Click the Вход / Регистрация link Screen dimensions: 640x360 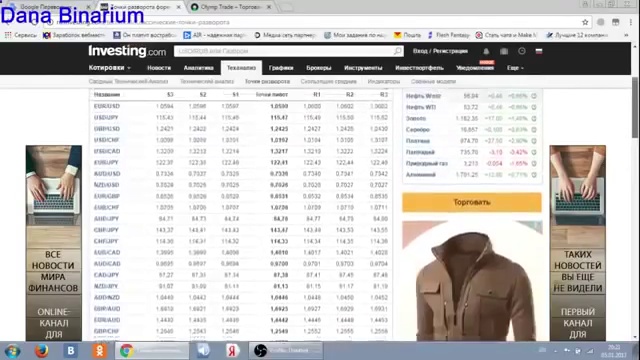point(440,51)
